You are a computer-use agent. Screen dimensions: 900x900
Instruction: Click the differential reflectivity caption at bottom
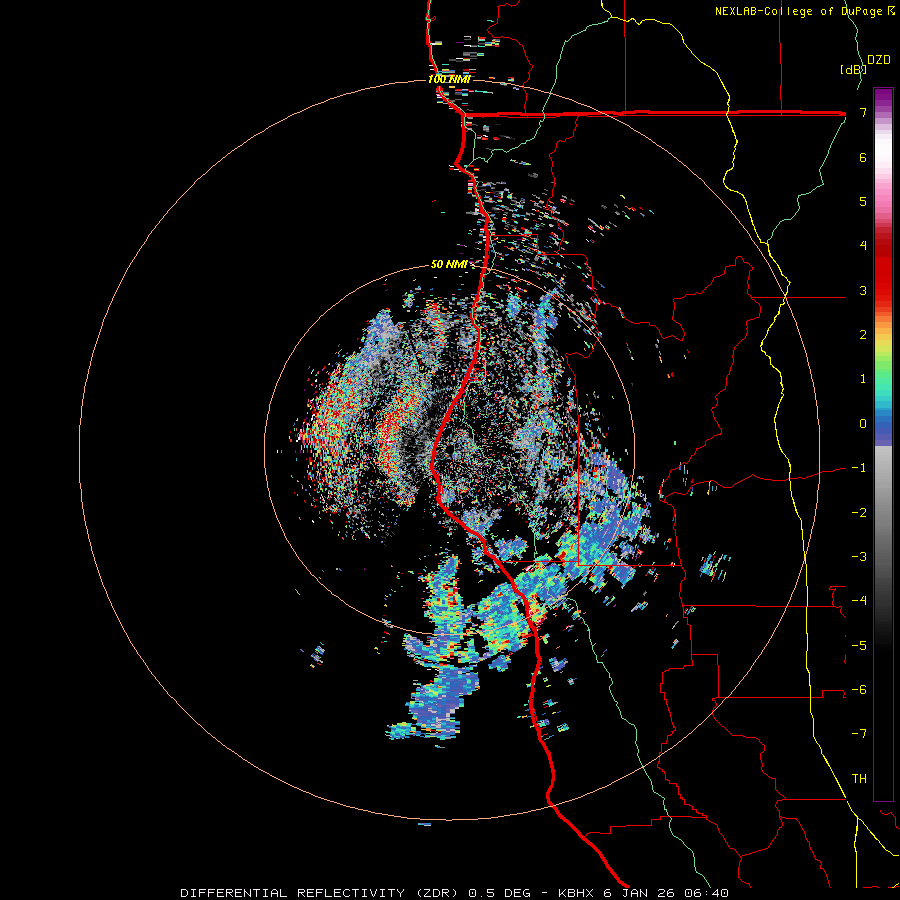coord(455,893)
